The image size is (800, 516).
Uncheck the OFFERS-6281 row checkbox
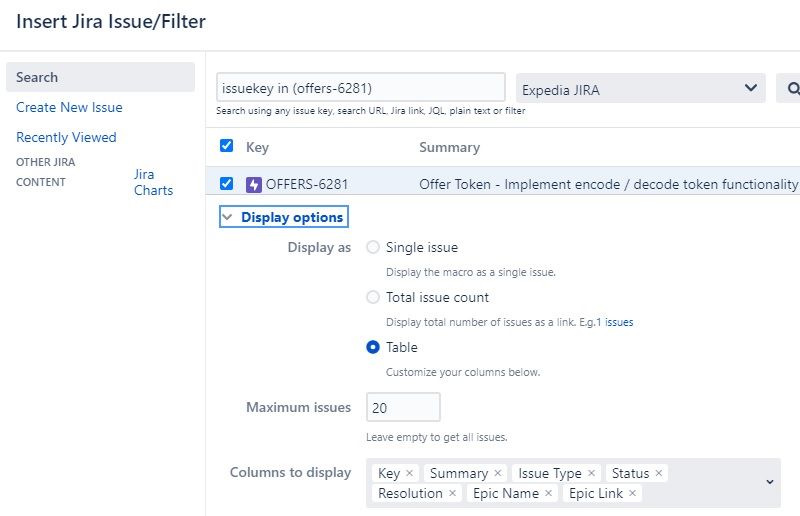[227, 183]
